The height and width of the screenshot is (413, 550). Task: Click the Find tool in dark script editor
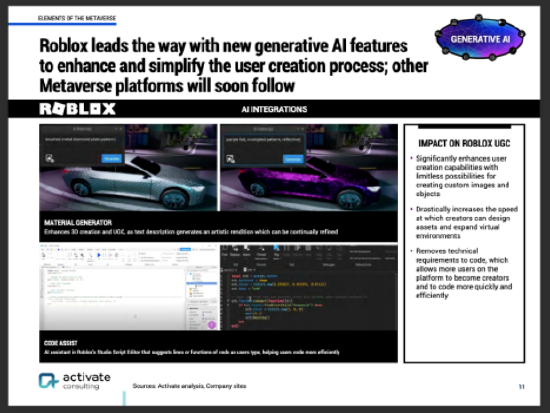click(225, 251)
